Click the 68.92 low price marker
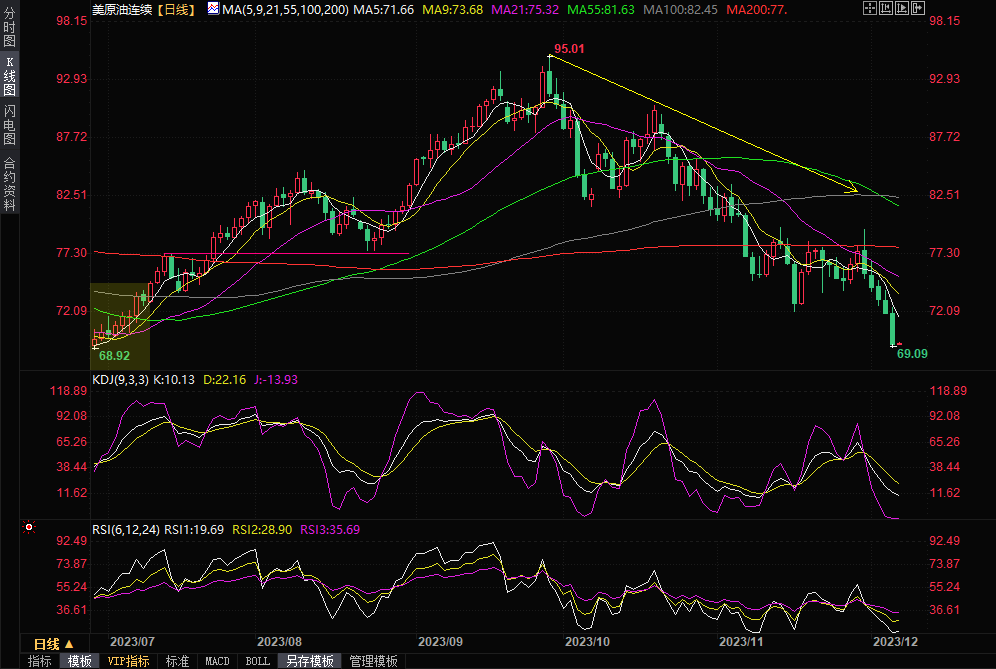Image resolution: width=996 pixels, height=669 pixels. tap(114, 355)
